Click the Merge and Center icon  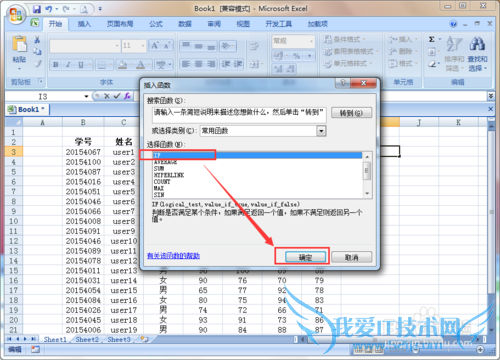[x=254, y=64]
